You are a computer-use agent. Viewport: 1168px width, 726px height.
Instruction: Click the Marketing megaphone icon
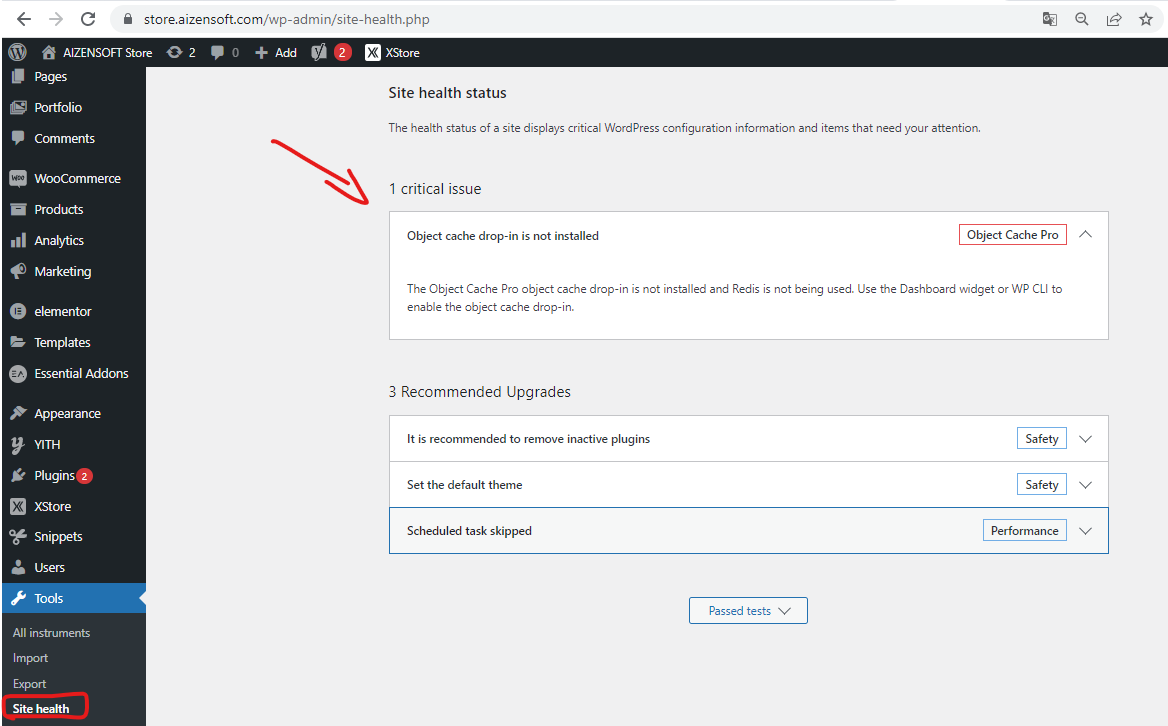coord(19,271)
